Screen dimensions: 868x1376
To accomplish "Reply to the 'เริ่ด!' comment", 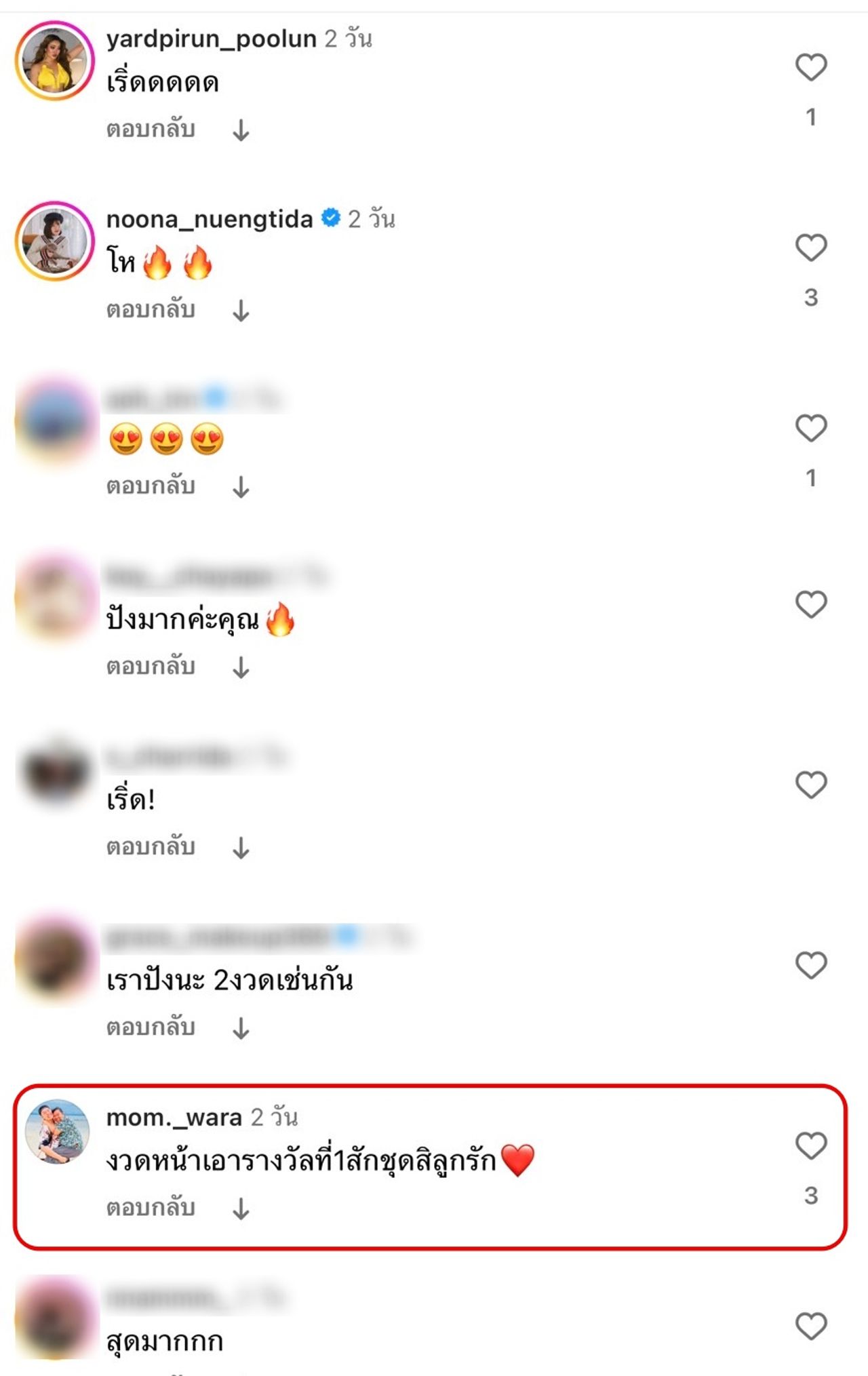I will [151, 846].
